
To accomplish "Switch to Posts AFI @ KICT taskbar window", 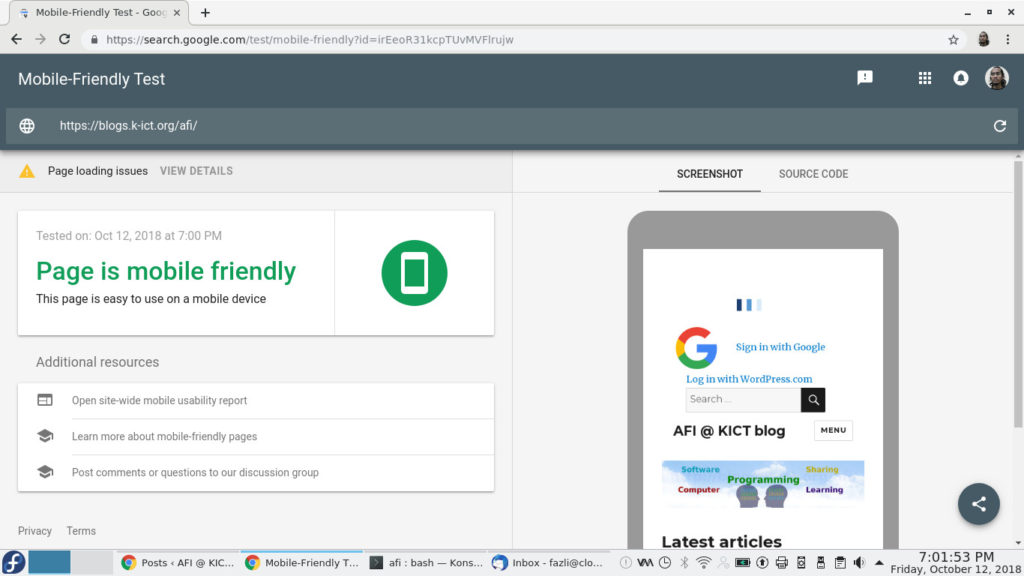I will pos(177,562).
